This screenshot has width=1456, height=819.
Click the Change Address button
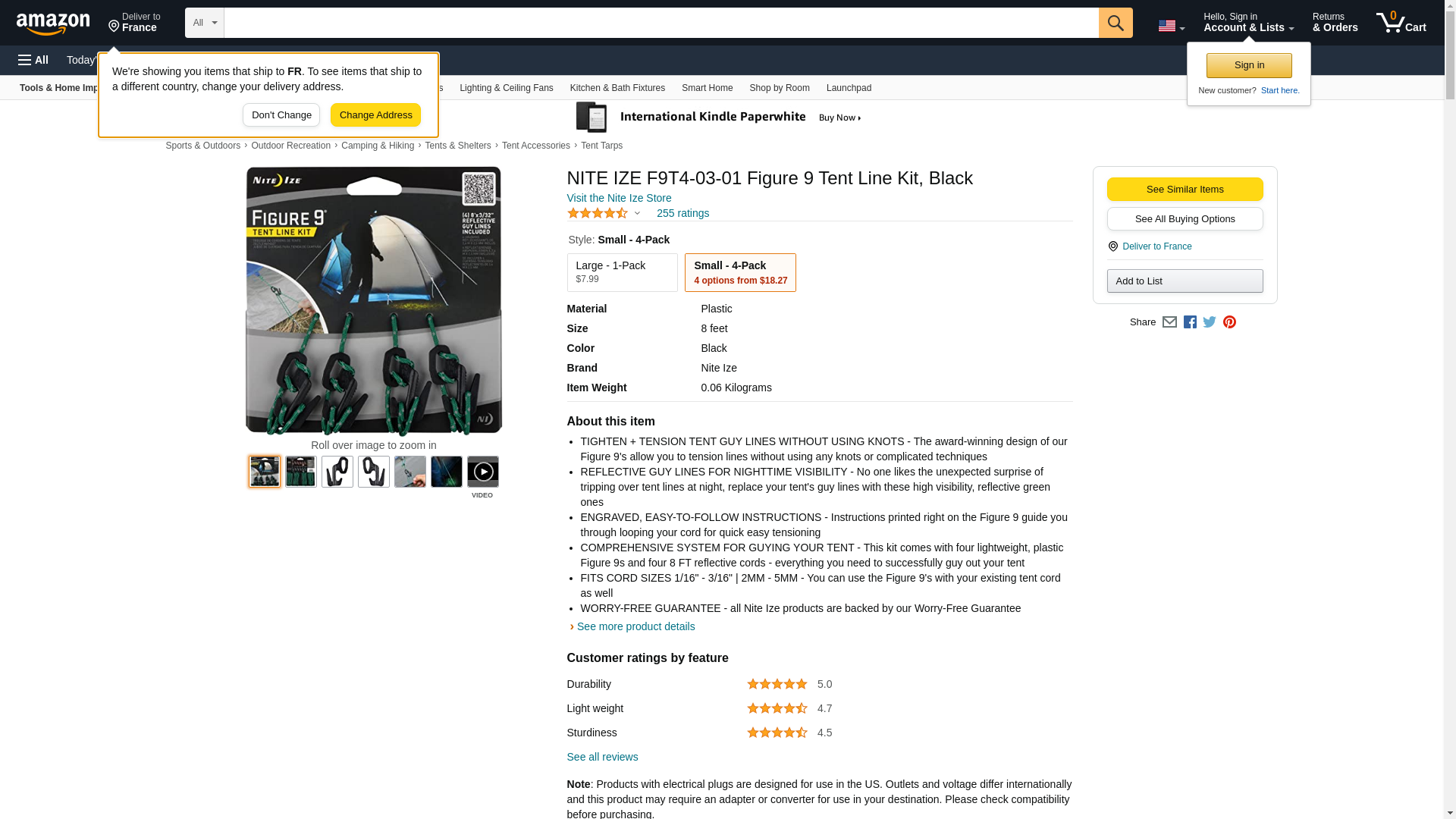coord(375,115)
